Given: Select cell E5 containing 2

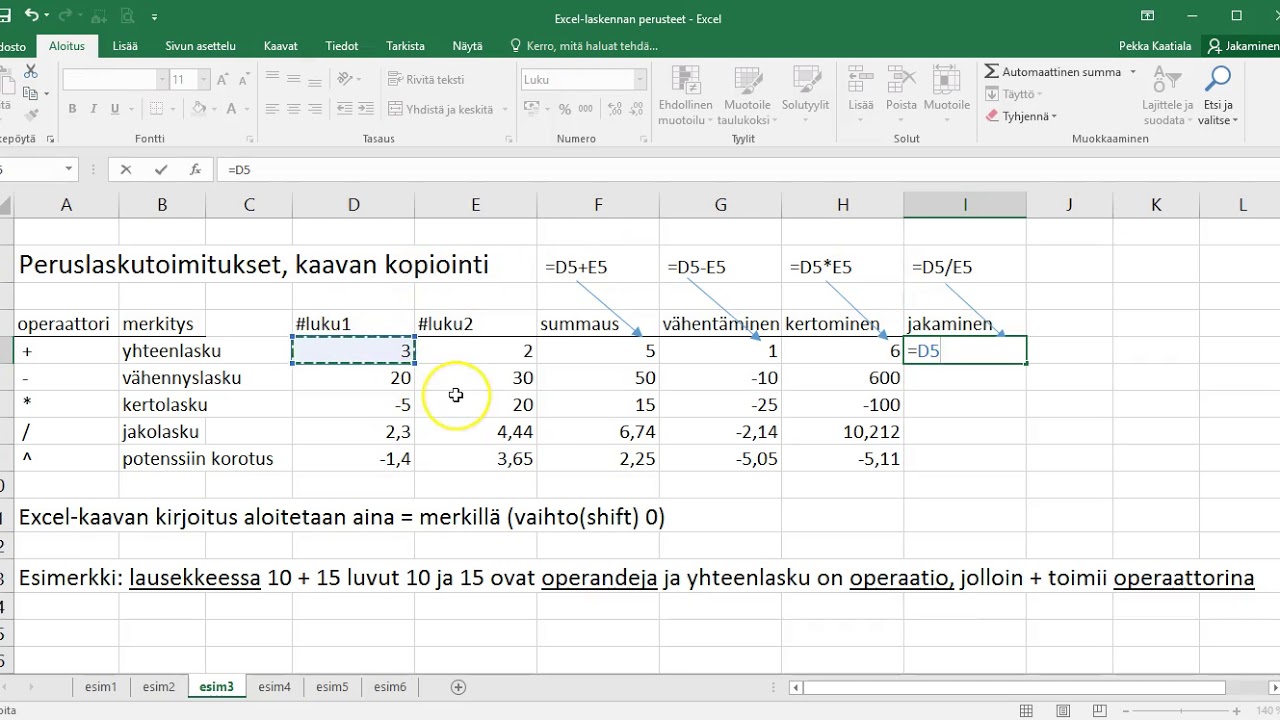Looking at the screenshot, I should [475, 351].
